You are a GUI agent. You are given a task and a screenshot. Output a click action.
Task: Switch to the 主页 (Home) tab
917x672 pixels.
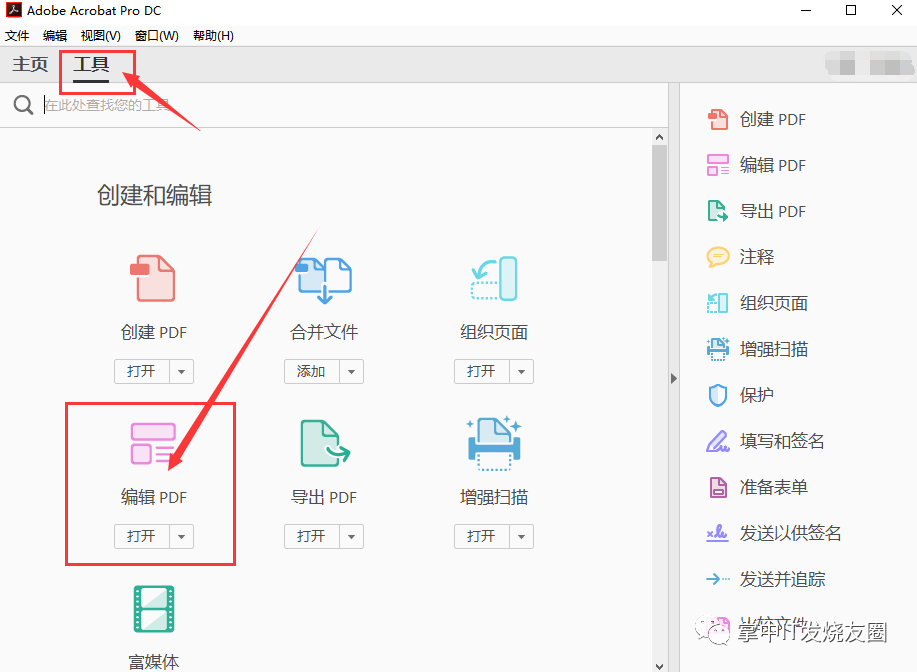(x=30, y=65)
